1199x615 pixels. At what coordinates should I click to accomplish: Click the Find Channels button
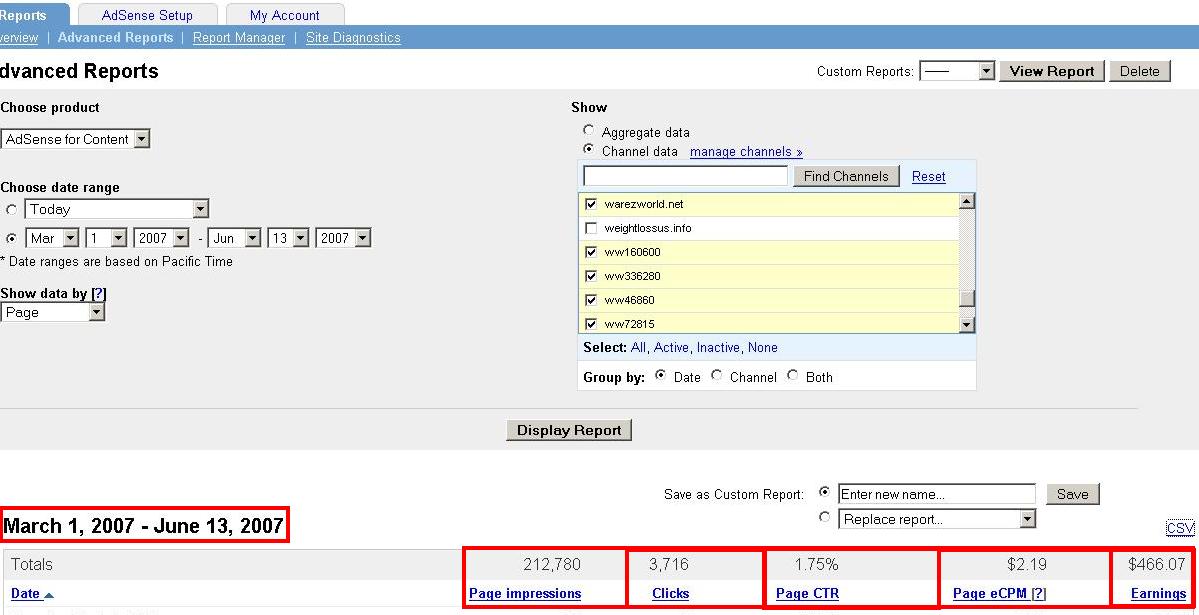point(846,176)
